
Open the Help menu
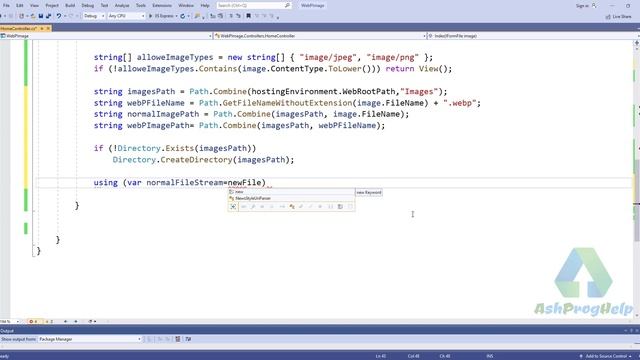[205, 5]
